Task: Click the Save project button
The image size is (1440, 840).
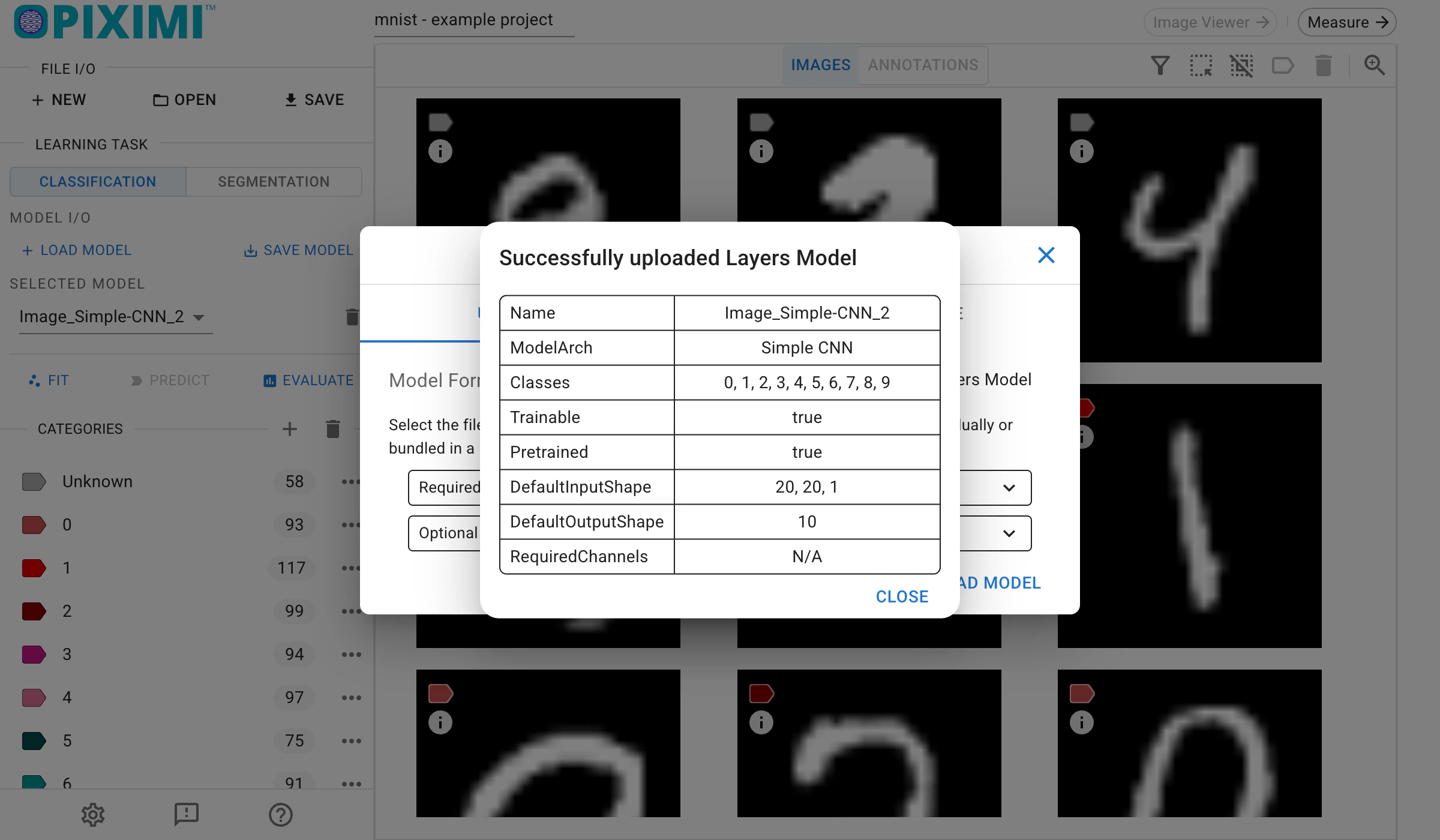Action: [314, 100]
